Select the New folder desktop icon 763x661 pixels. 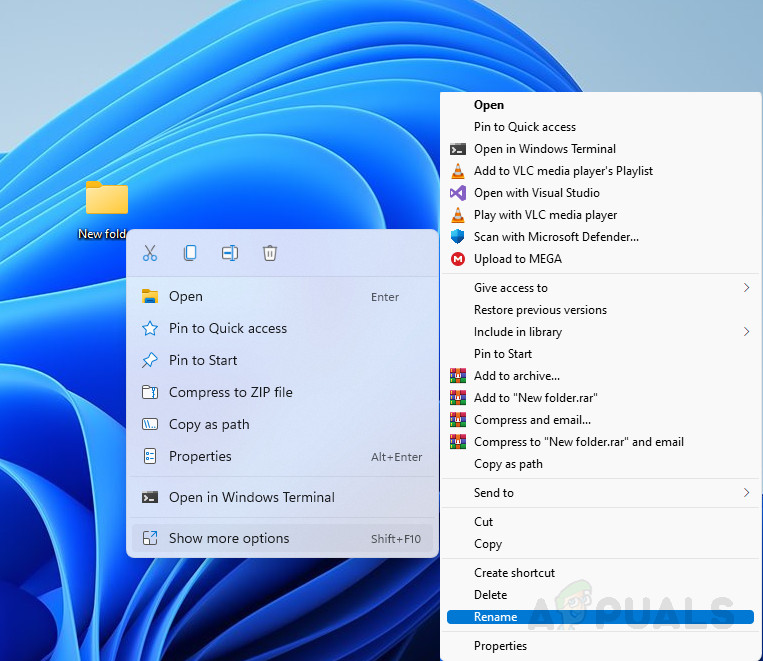tap(106, 200)
